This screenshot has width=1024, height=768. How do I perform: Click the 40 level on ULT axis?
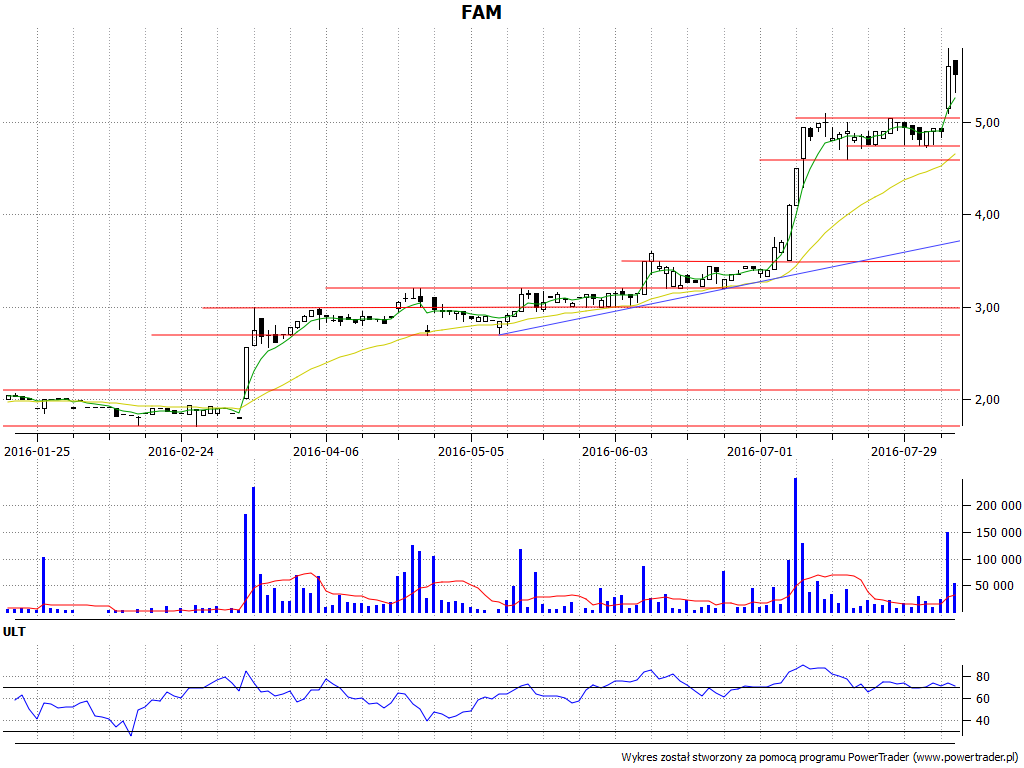pos(982,721)
